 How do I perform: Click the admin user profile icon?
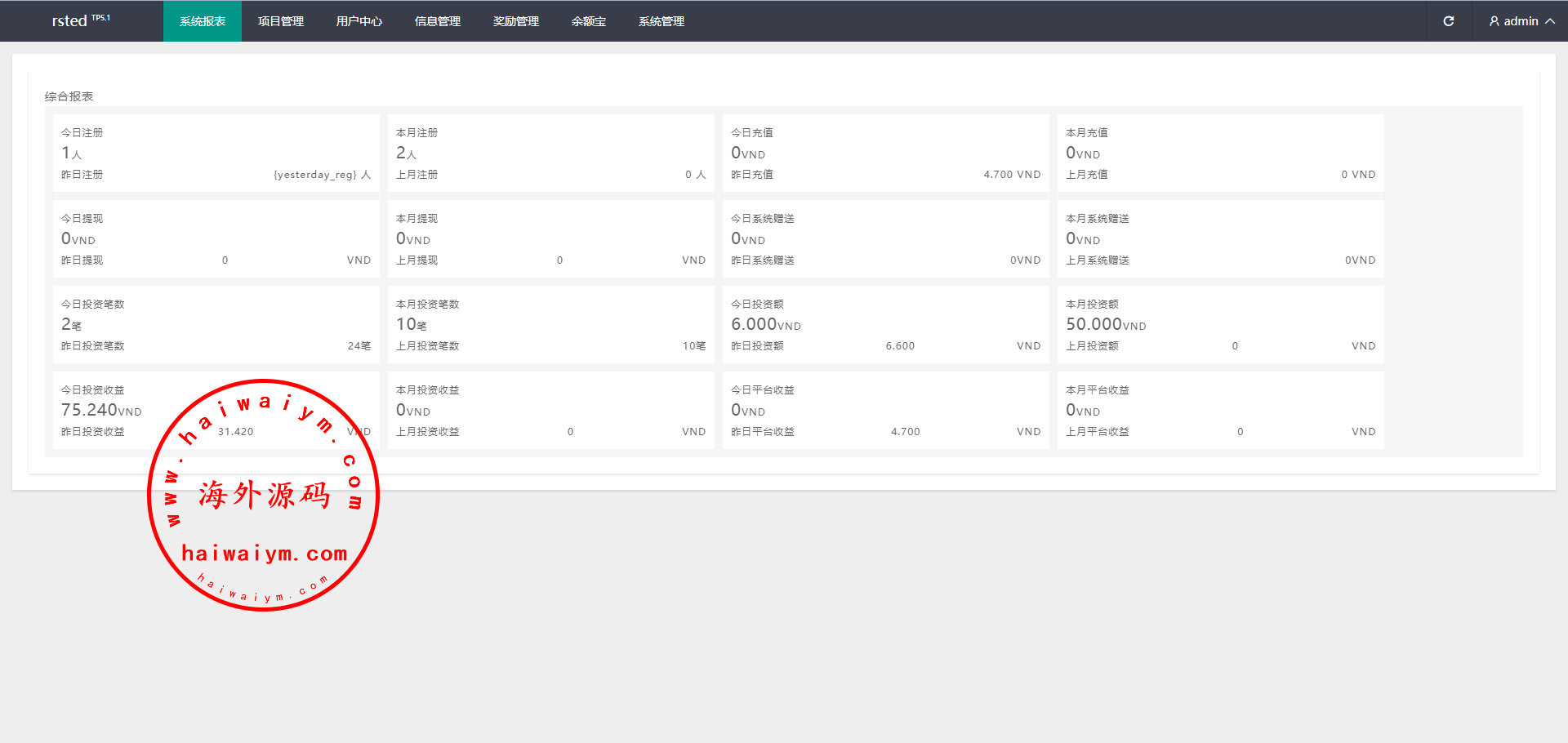[x=1494, y=21]
